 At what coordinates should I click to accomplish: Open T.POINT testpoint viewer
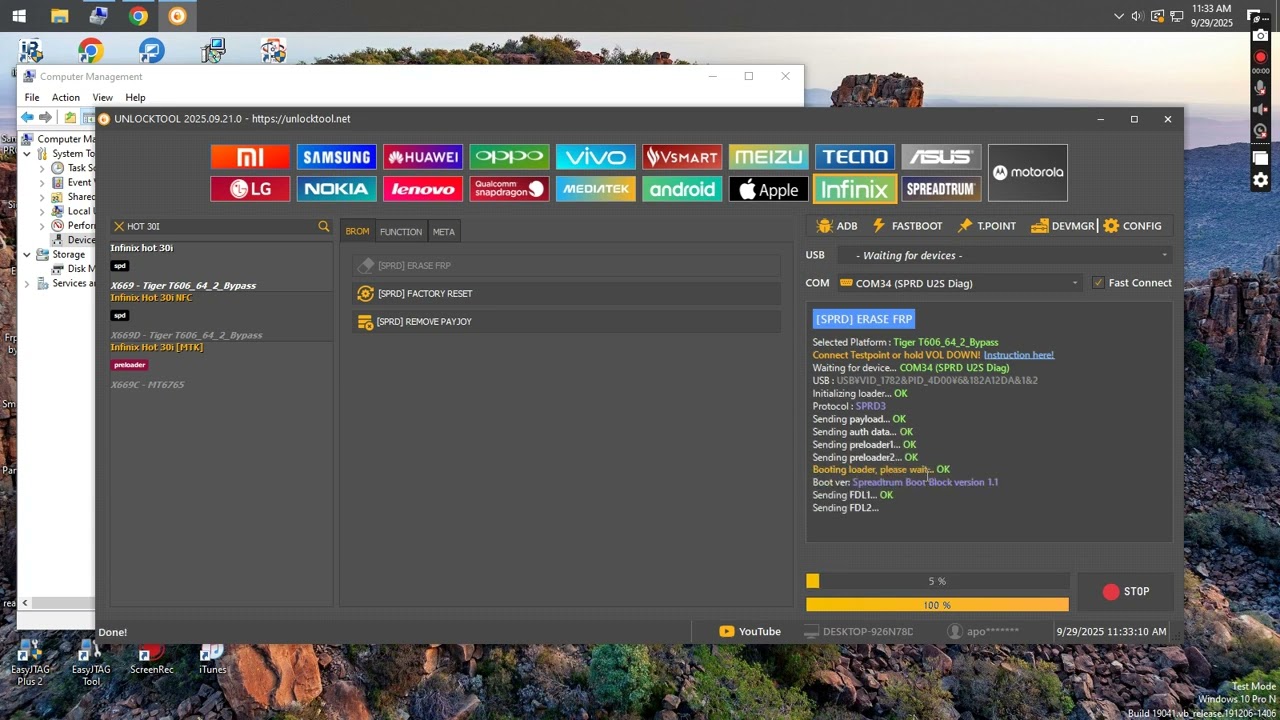click(986, 226)
